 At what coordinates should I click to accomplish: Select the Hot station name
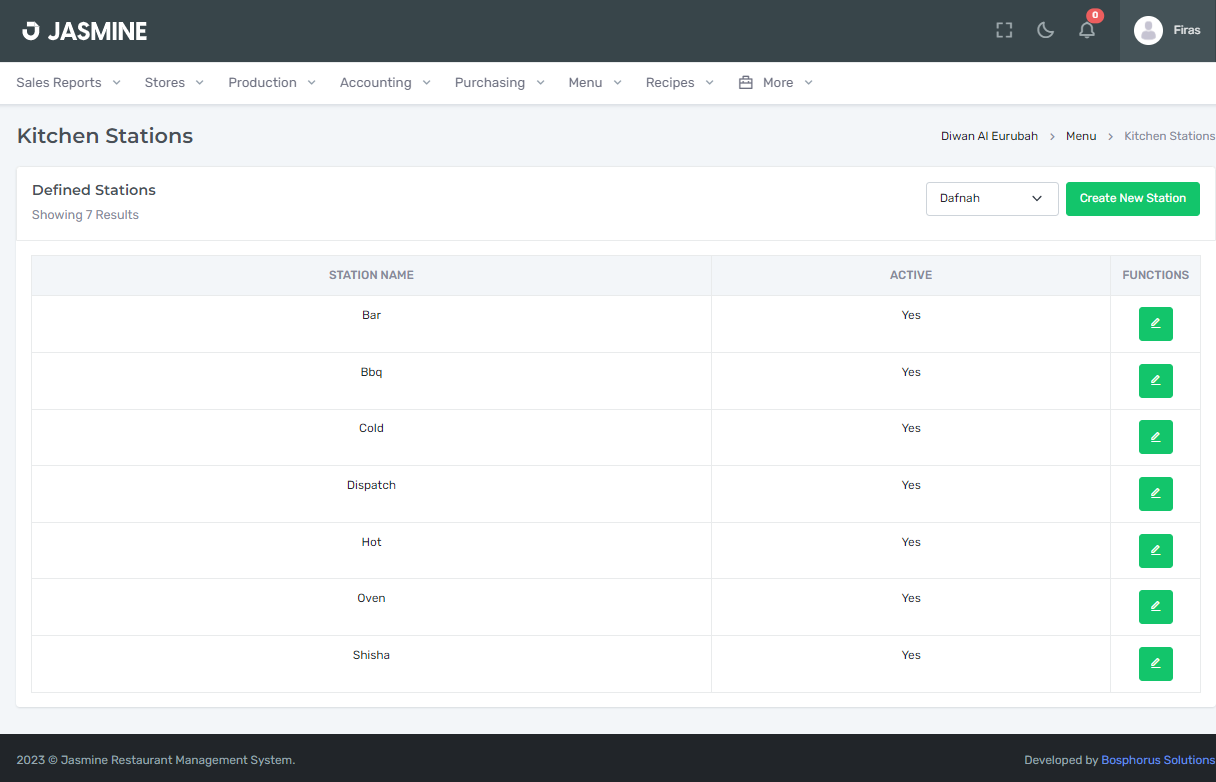coord(371,542)
